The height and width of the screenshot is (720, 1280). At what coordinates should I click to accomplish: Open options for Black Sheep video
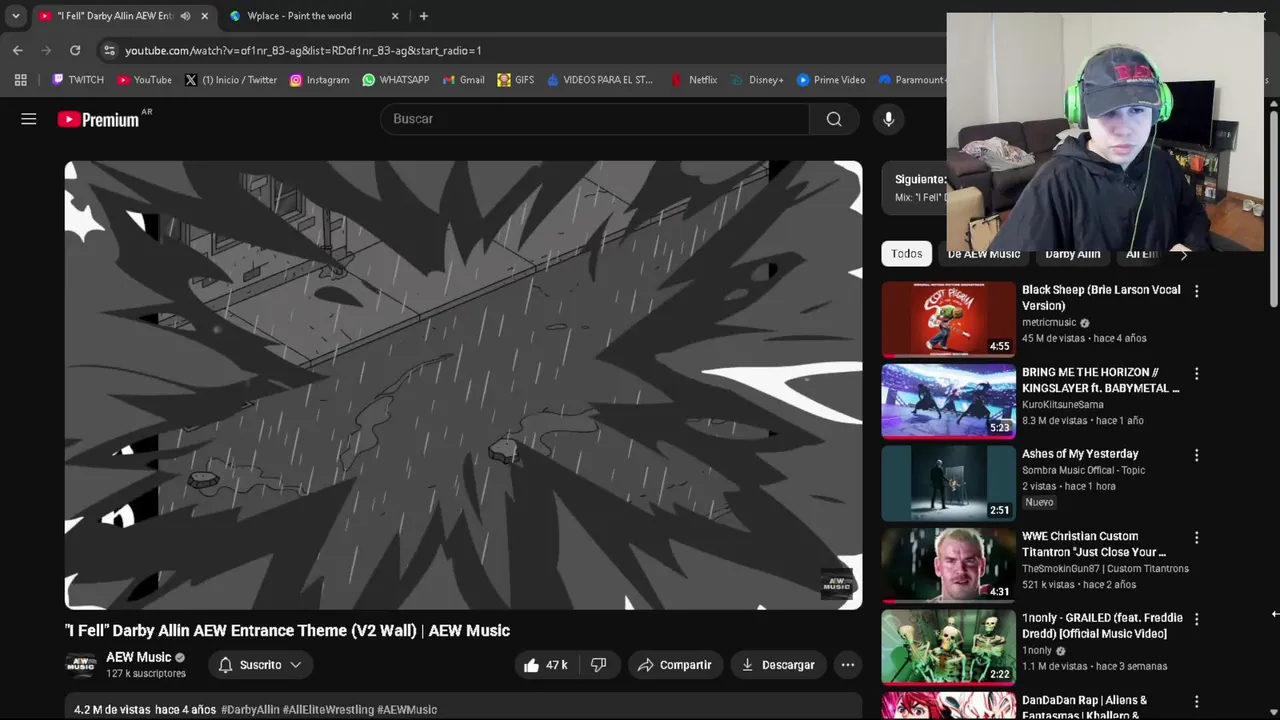[1196, 291]
